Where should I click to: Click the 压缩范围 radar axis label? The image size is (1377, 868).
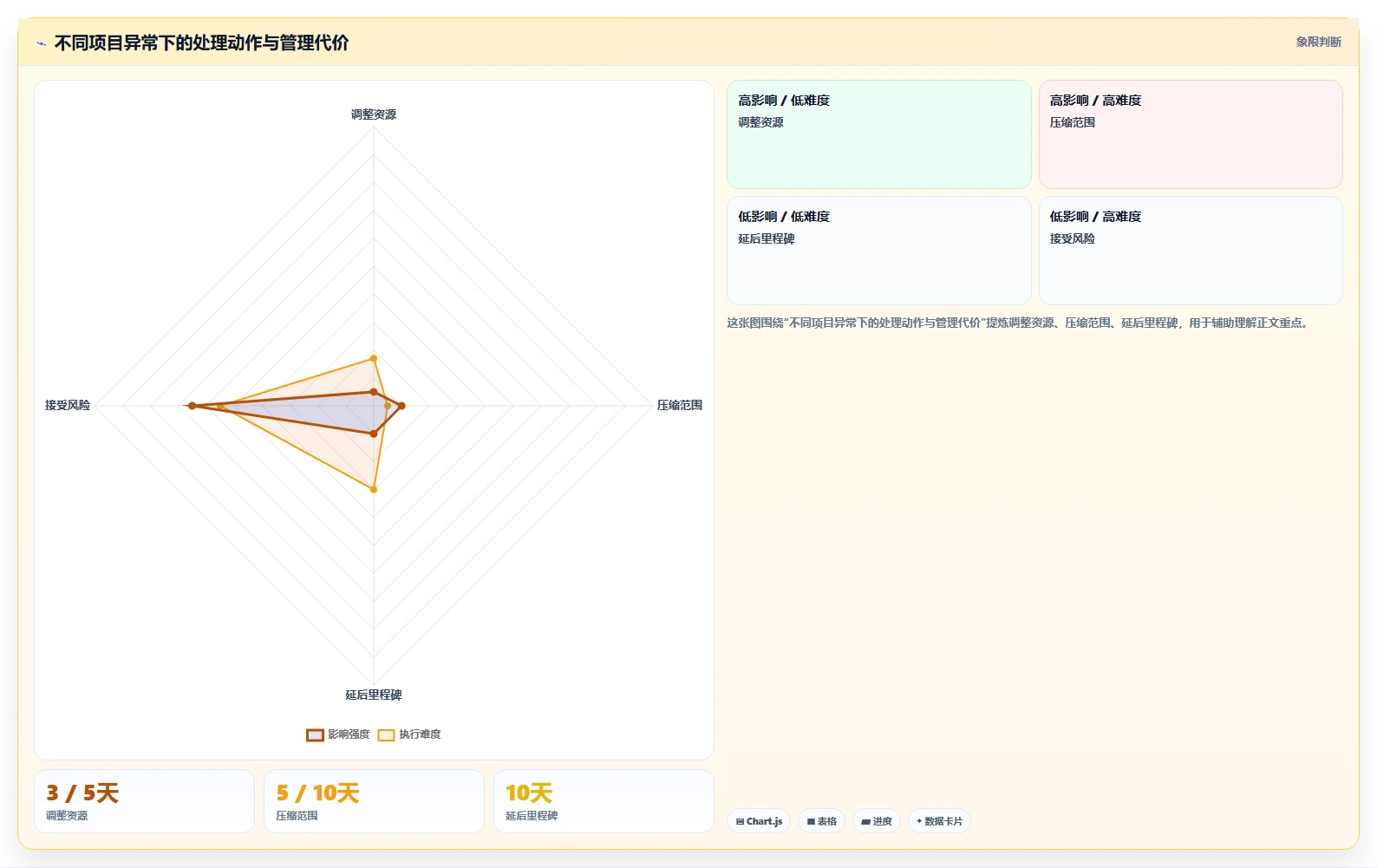[680, 405]
